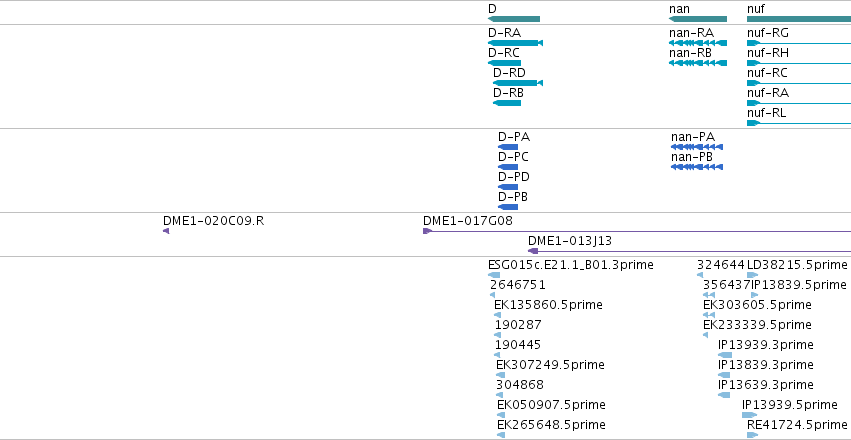This screenshot has height=440, width=851.
Task: Click the "nuf" gene label text
Action: (x=756, y=9)
